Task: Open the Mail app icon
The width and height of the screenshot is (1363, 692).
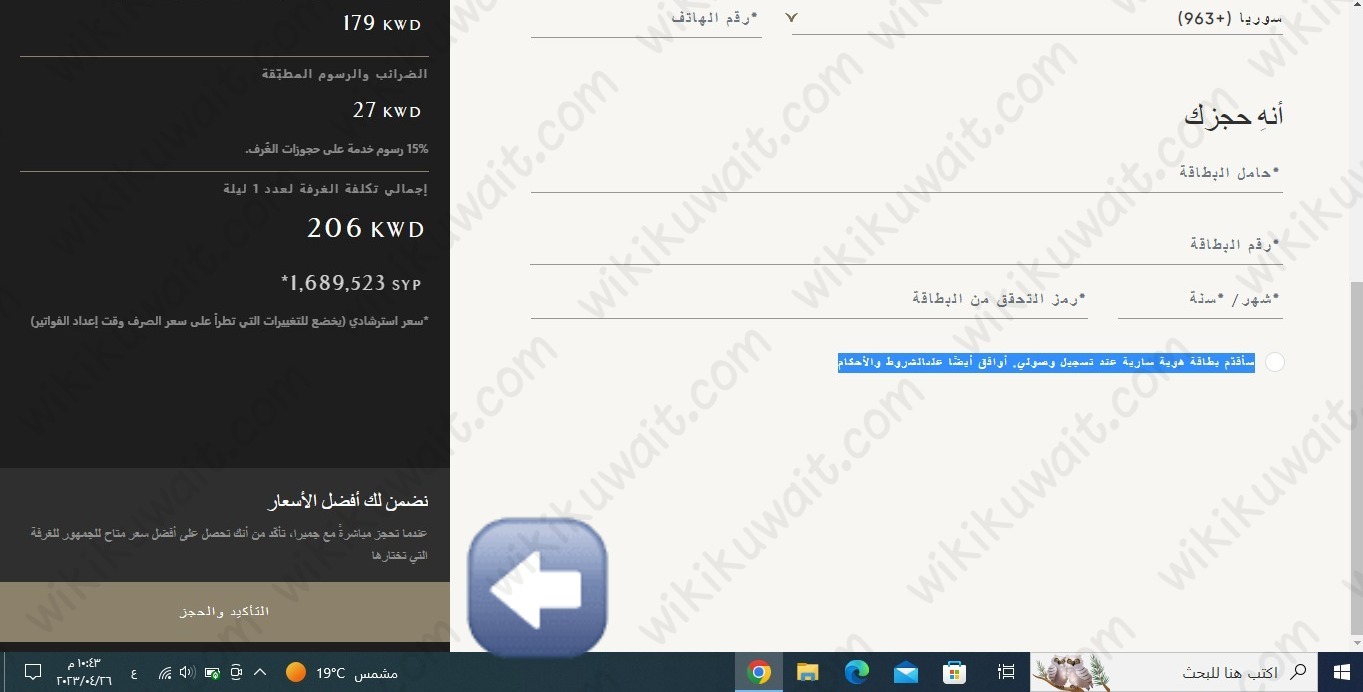Action: click(x=906, y=672)
